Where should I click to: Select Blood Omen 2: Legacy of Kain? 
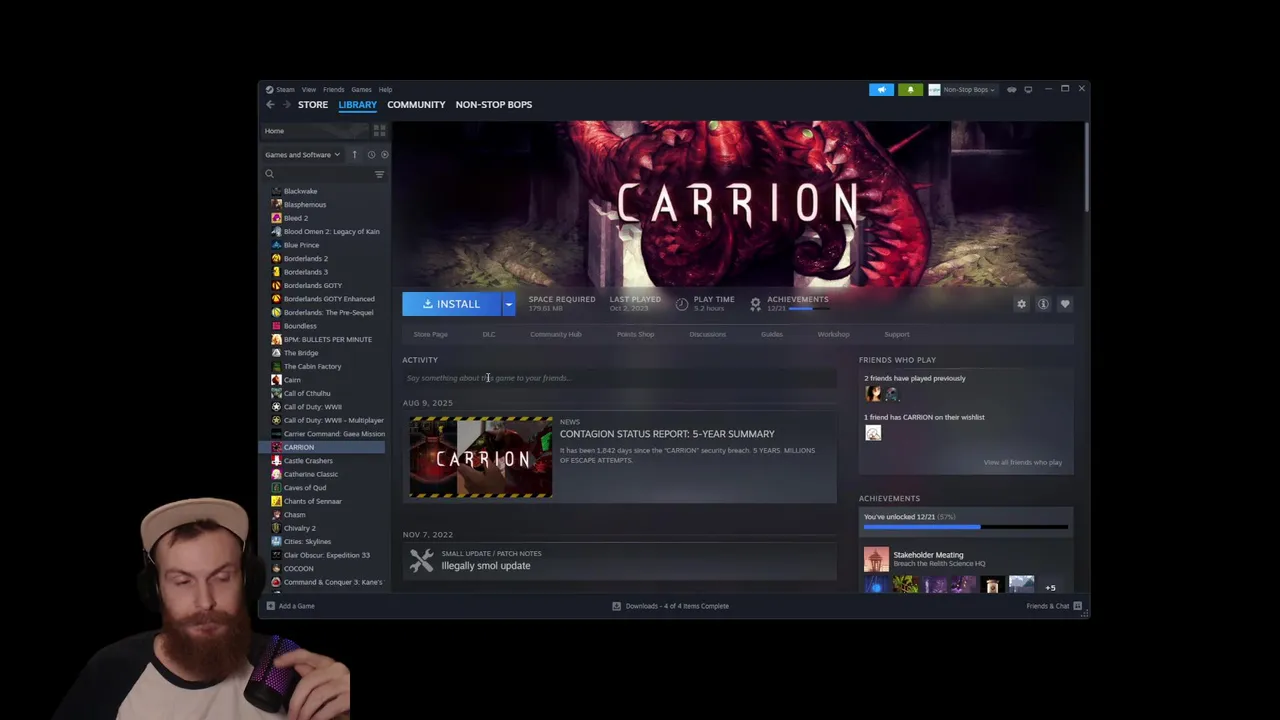[x=331, y=231]
